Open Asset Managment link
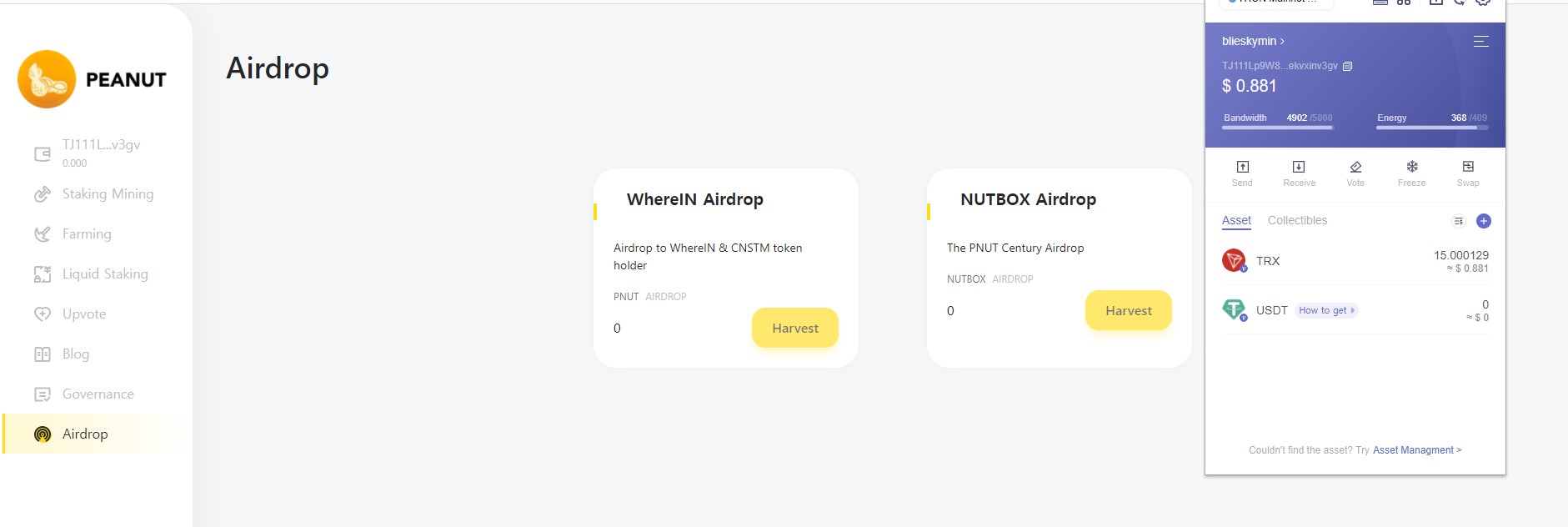This screenshot has width=1568, height=527. [1417, 450]
